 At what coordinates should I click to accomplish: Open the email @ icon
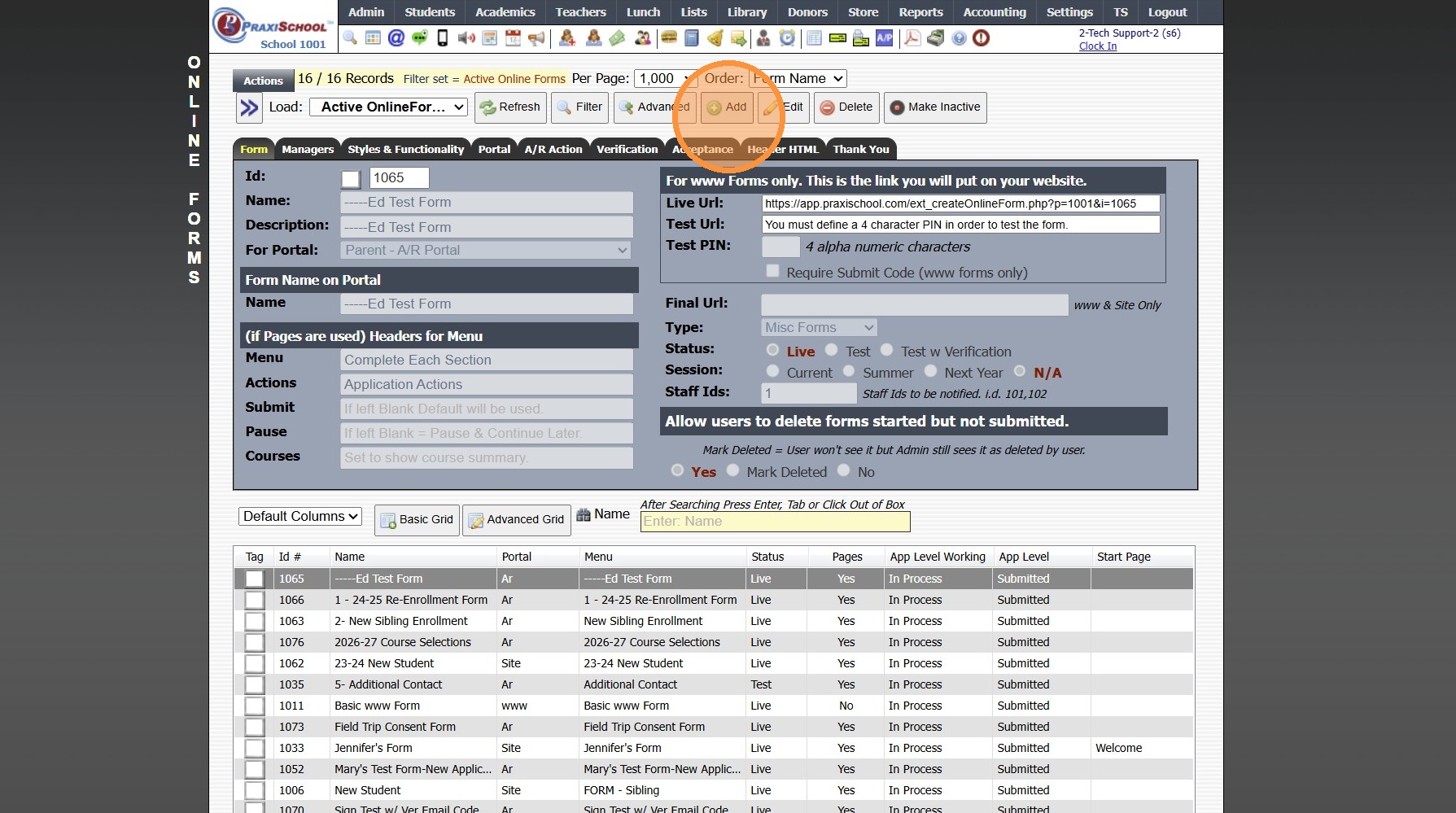coord(396,38)
